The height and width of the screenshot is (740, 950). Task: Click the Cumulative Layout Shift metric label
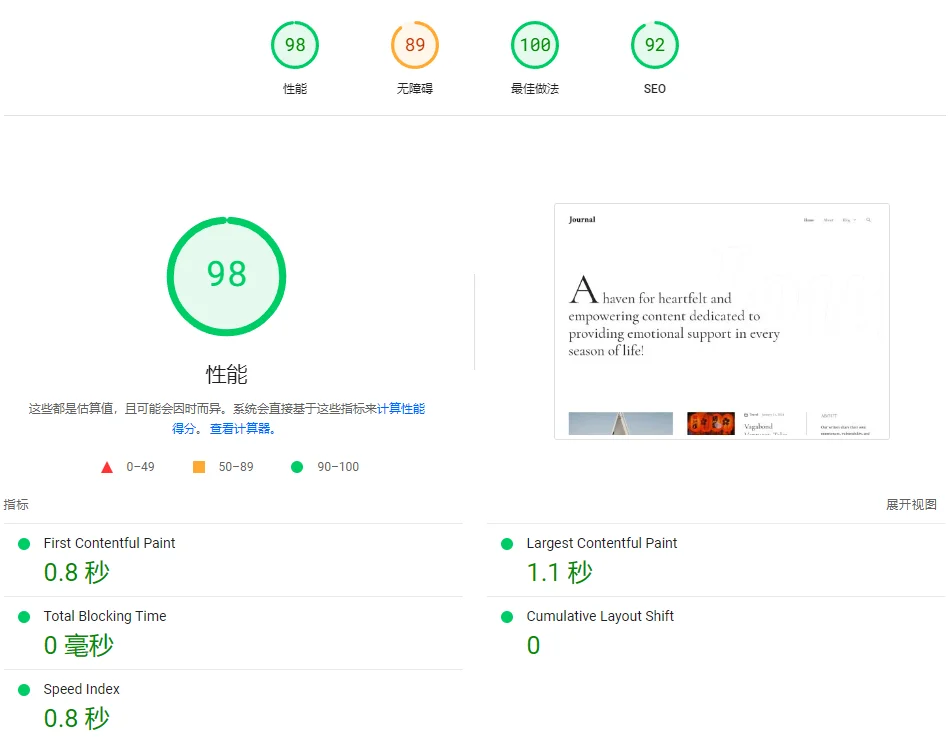pos(600,616)
